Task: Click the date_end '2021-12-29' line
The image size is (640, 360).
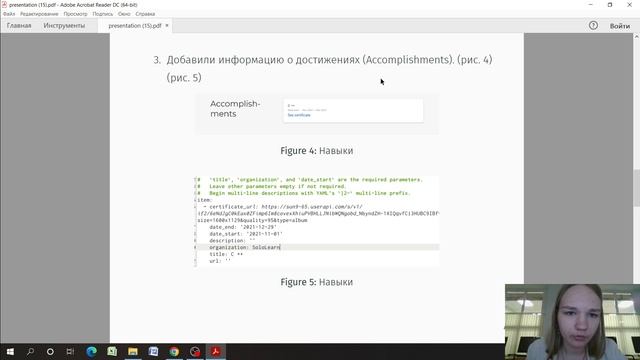Action: tap(243, 227)
